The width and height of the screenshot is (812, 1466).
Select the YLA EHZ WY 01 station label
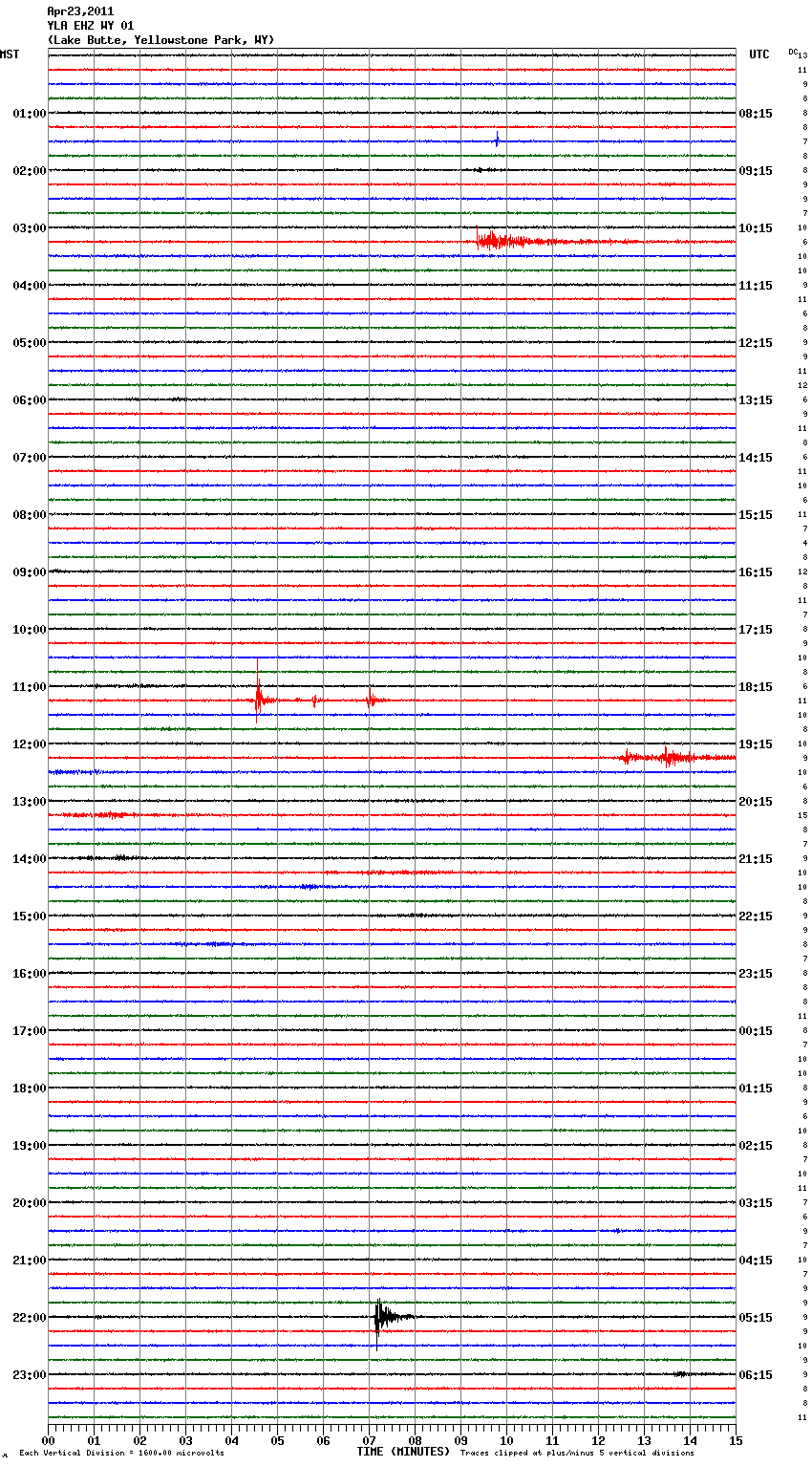(x=91, y=26)
